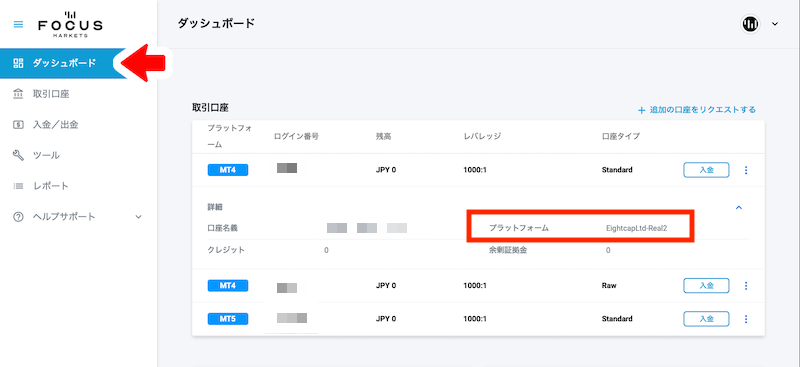800x367 pixels.
Task: Open ヘルプサポート in the sidebar
Action: pyautogui.click(x=64, y=216)
